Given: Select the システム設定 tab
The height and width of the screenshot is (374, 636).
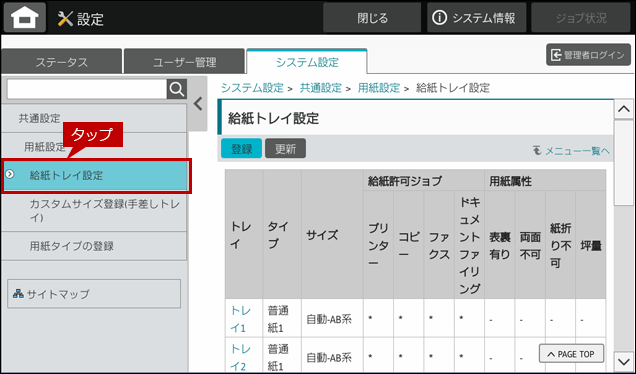Looking at the screenshot, I should (x=307, y=62).
